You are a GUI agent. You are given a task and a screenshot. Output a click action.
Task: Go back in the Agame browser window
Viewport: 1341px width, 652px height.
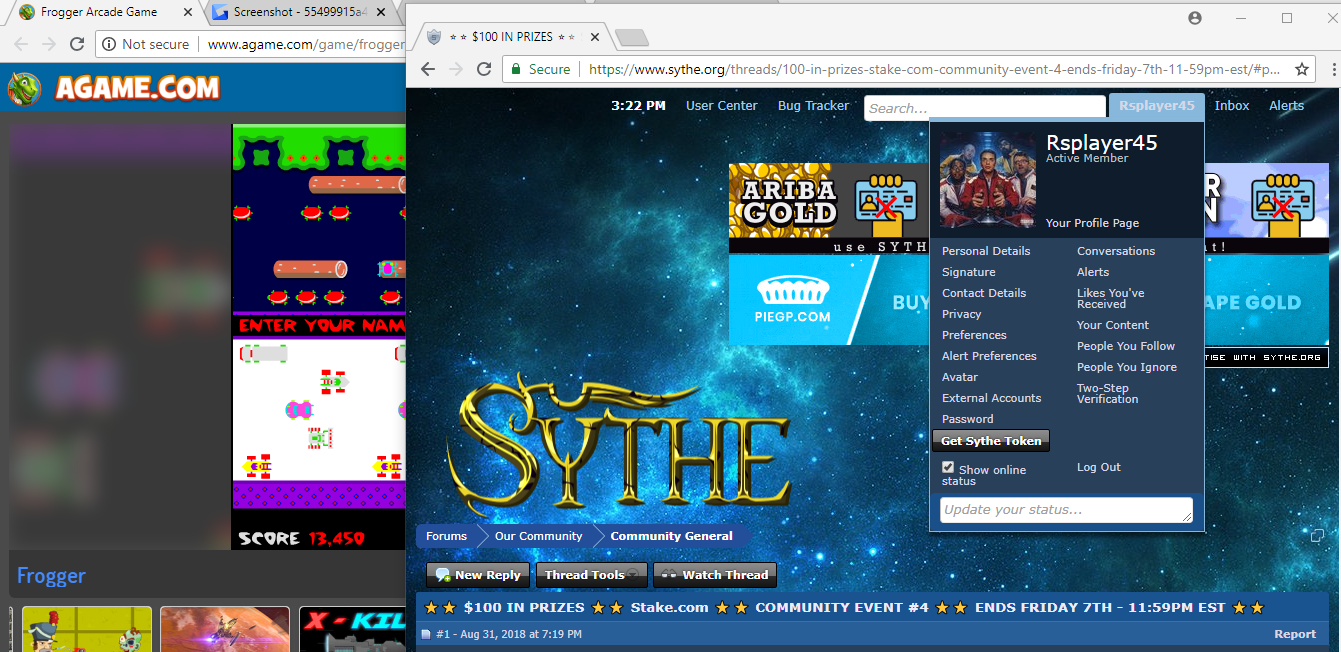tap(21, 44)
